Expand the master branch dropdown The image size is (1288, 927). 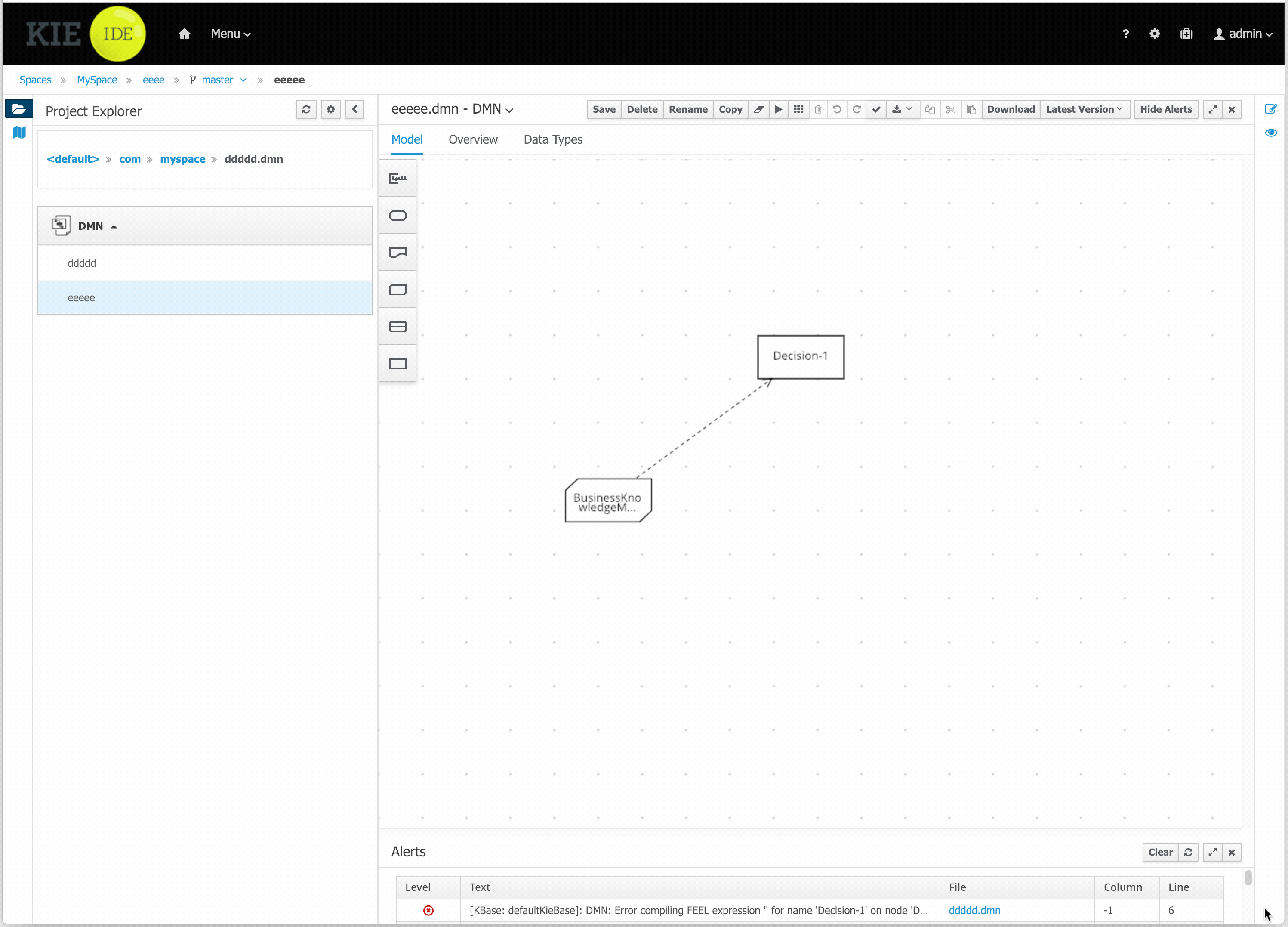point(243,80)
